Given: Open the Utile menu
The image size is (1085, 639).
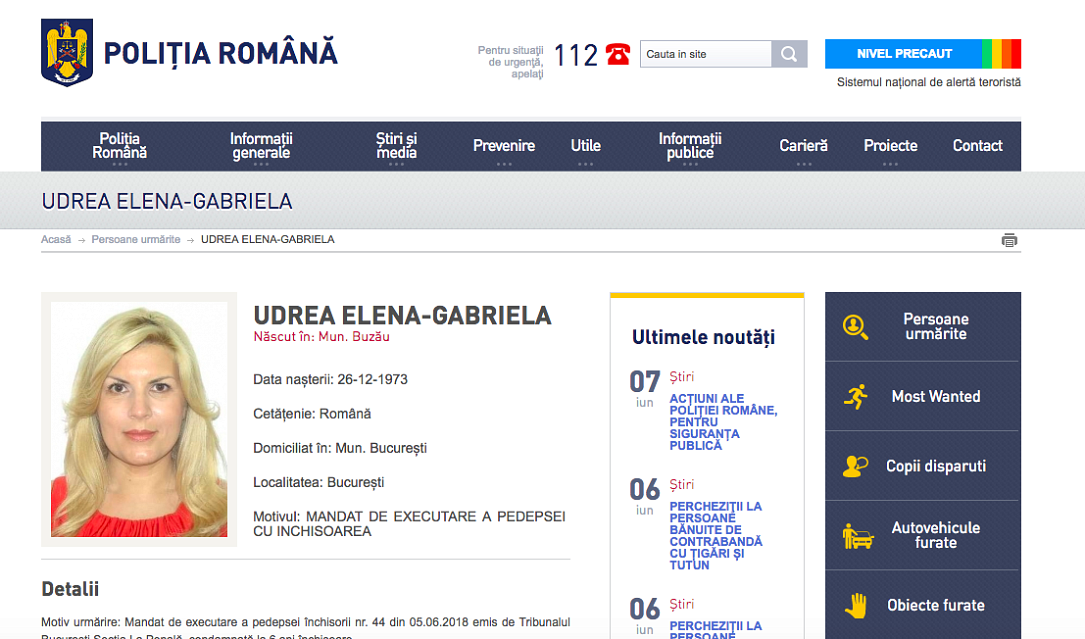Looking at the screenshot, I should coord(585,146).
